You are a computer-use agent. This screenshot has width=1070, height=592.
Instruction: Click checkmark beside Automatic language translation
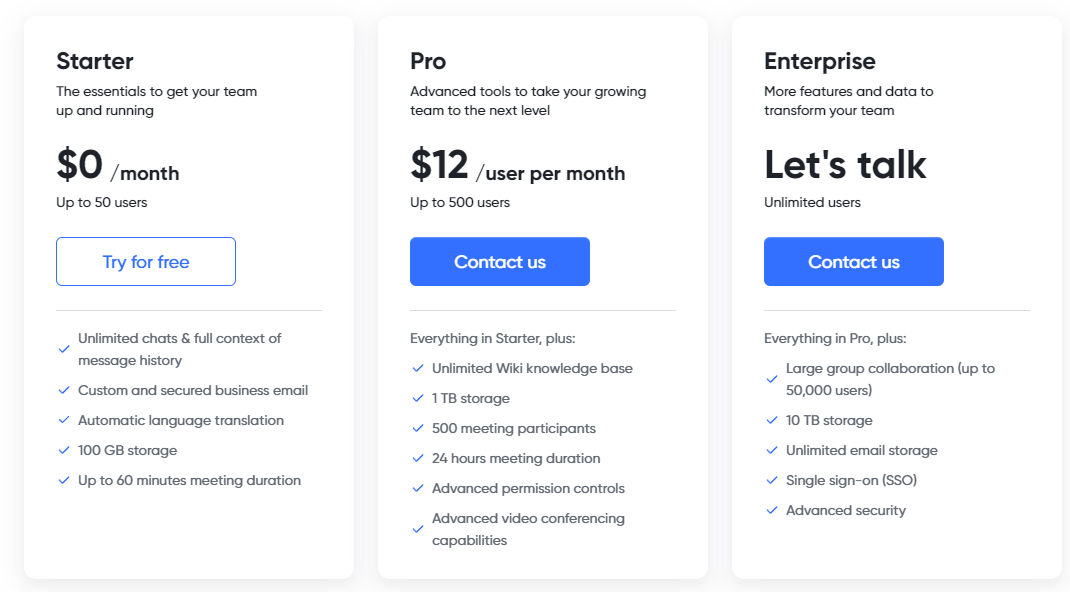(x=64, y=421)
